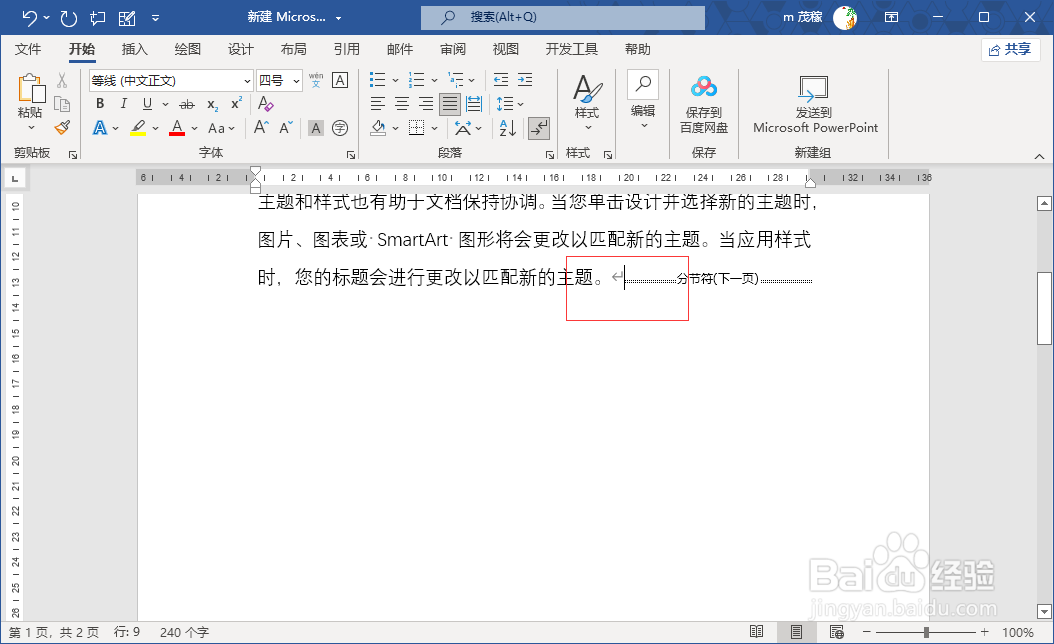Clear all formatting icon

tap(266, 104)
